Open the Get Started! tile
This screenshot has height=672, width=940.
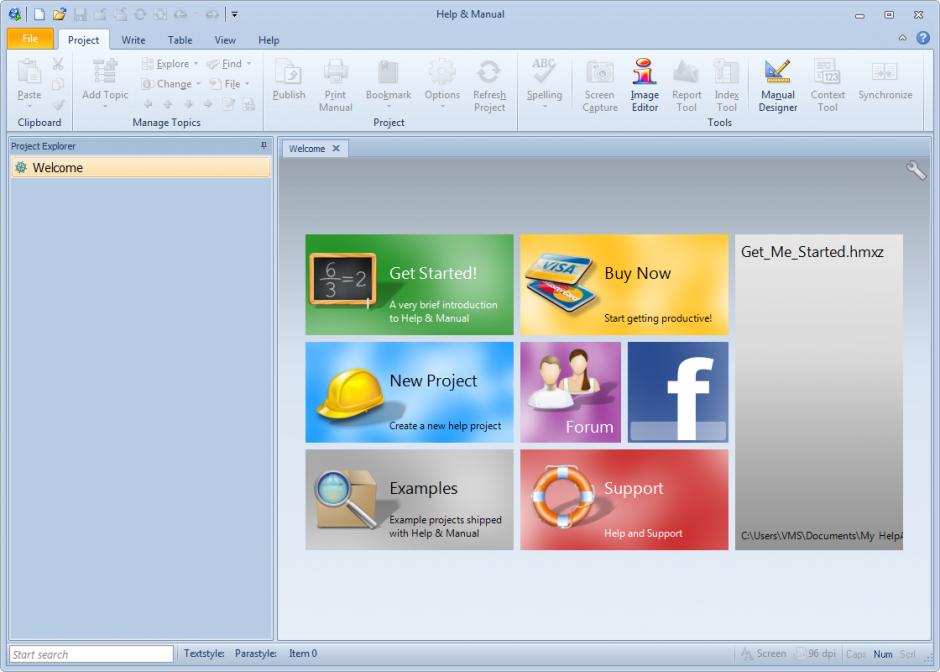(x=409, y=285)
